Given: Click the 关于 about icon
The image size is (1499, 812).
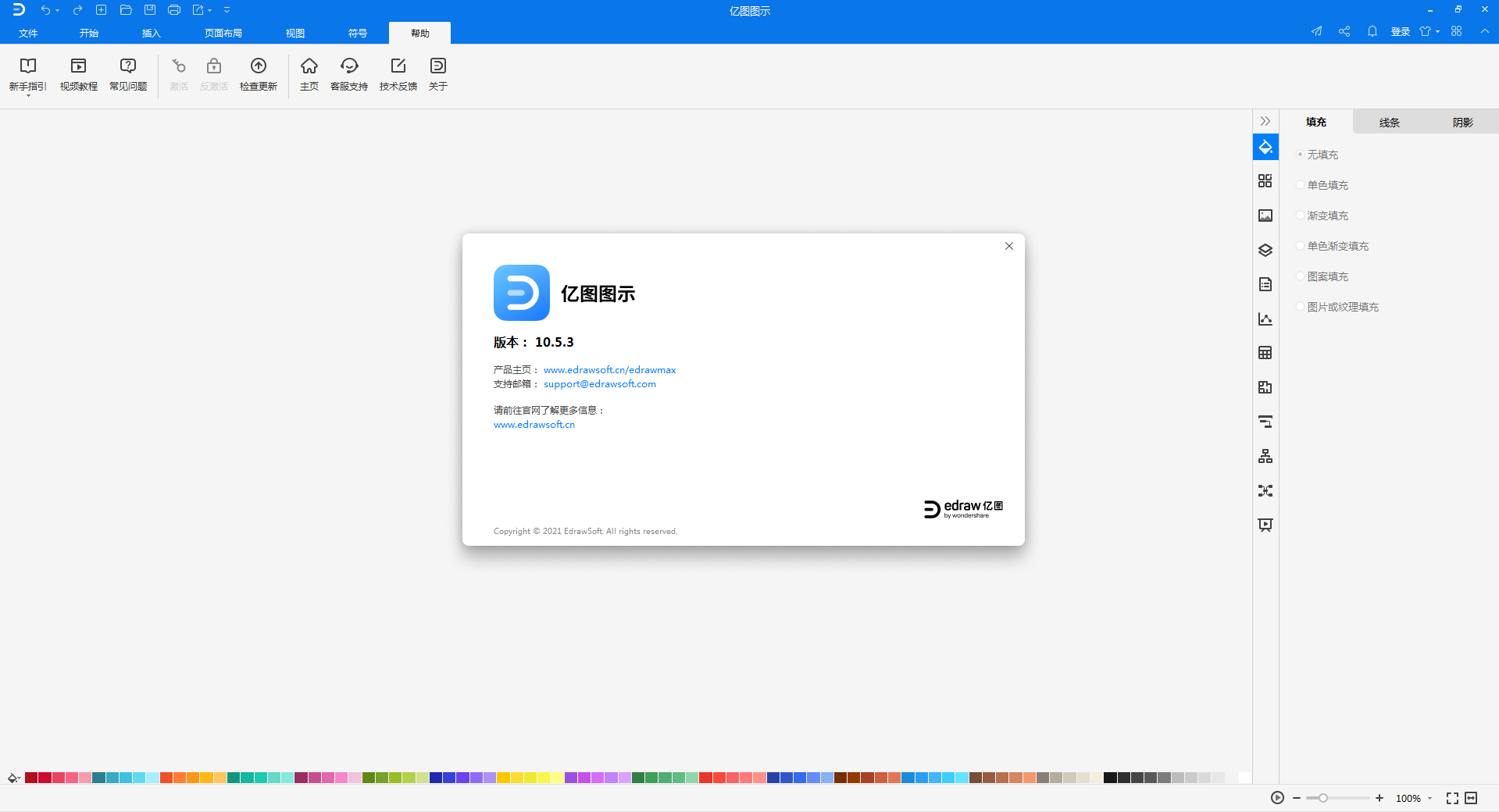Looking at the screenshot, I should 438,75.
